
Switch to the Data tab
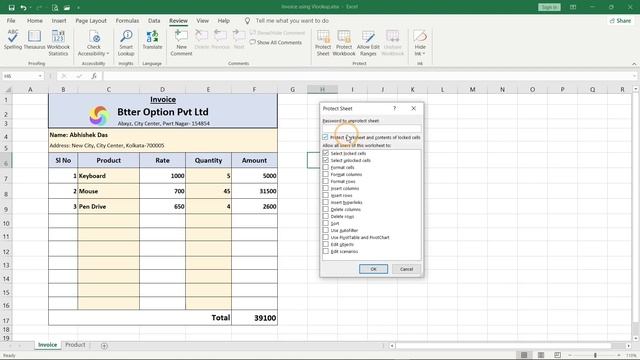pos(154,20)
